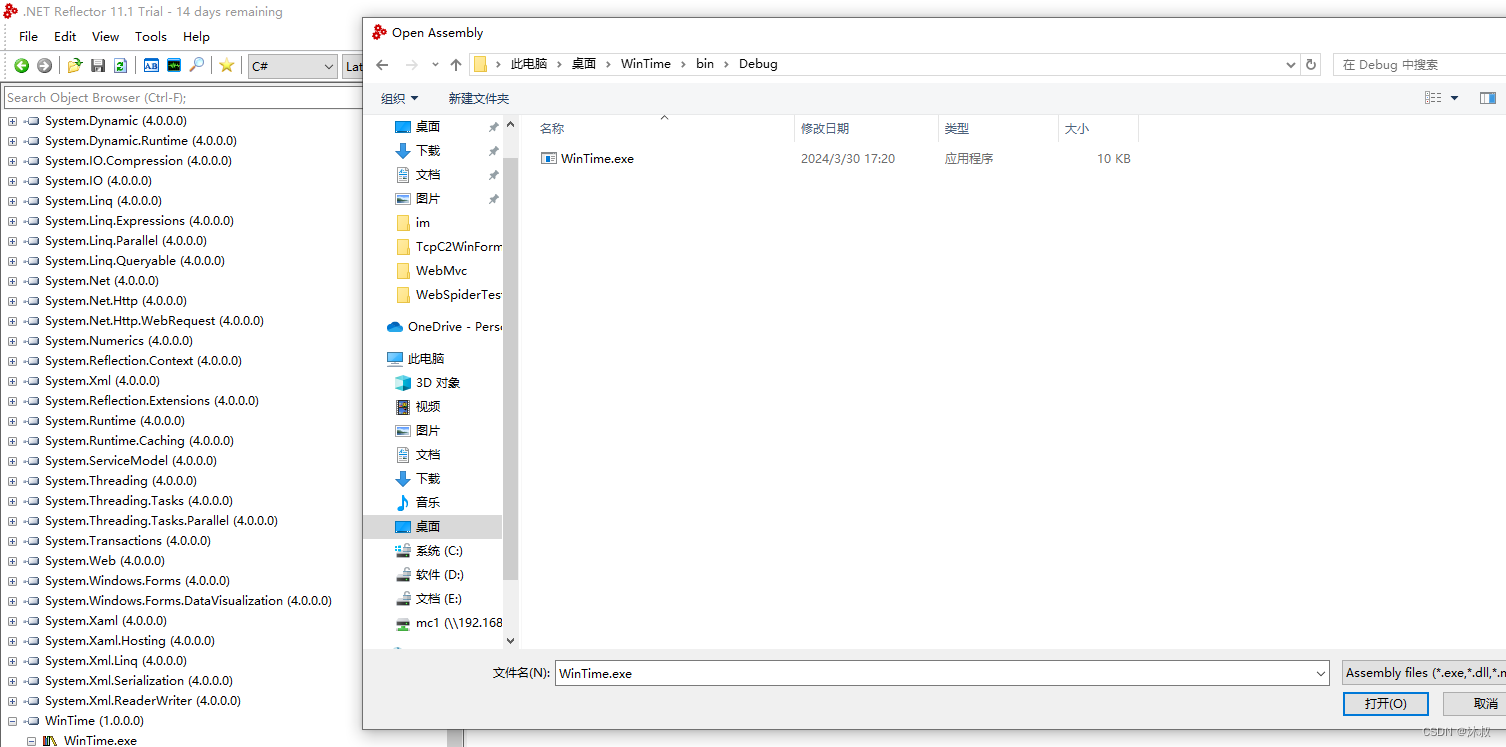The width and height of the screenshot is (1506, 747).
Task: Click the 新建文件夹 button
Action: pos(479,98)
